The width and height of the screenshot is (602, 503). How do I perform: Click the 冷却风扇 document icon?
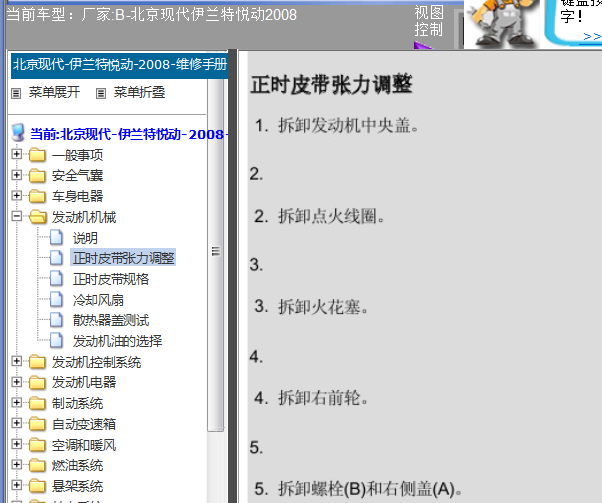pos(56,299)
